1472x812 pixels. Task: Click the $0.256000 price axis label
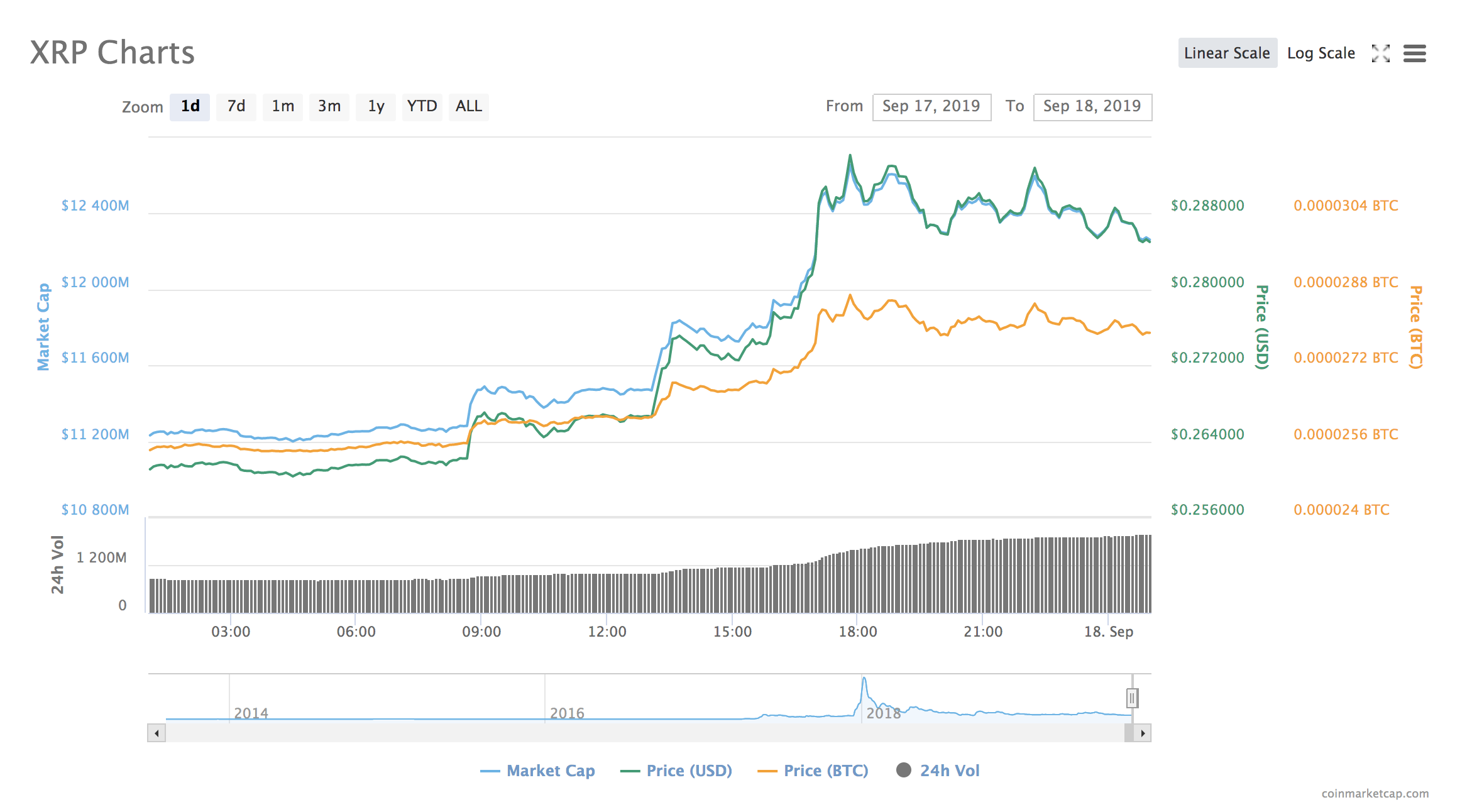tap(1207, 510)
